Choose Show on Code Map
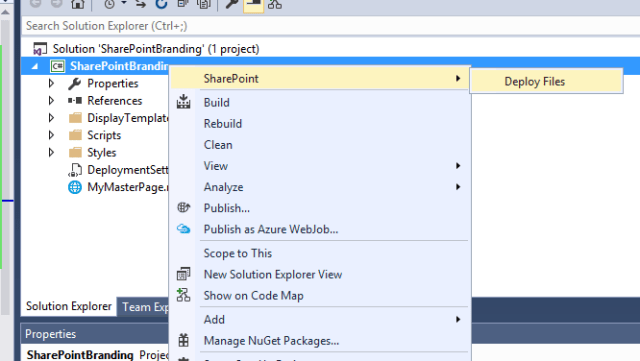 (320, 296)
